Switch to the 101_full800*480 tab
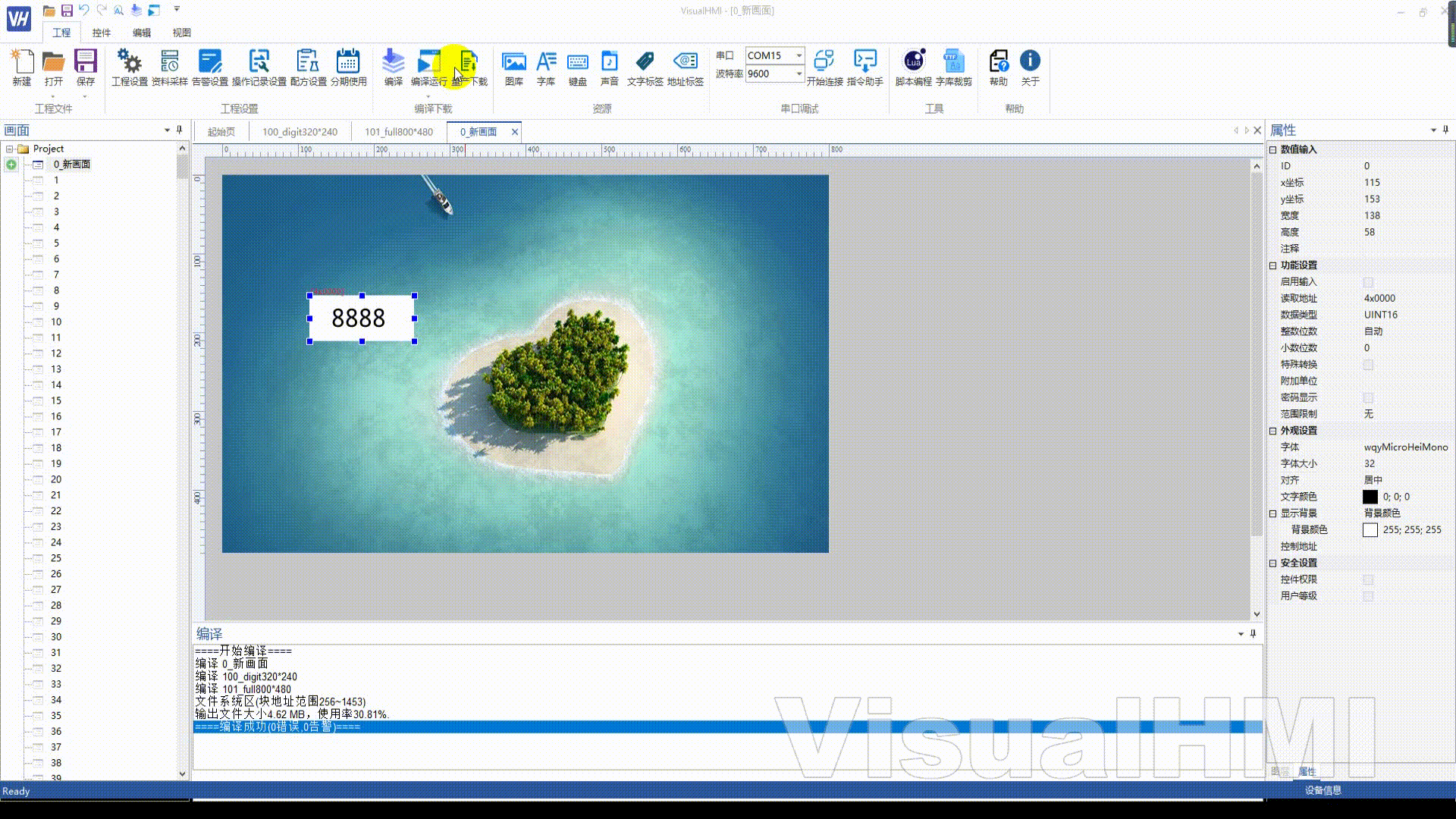The image size is (1456, 819). (x=399, y=132)
